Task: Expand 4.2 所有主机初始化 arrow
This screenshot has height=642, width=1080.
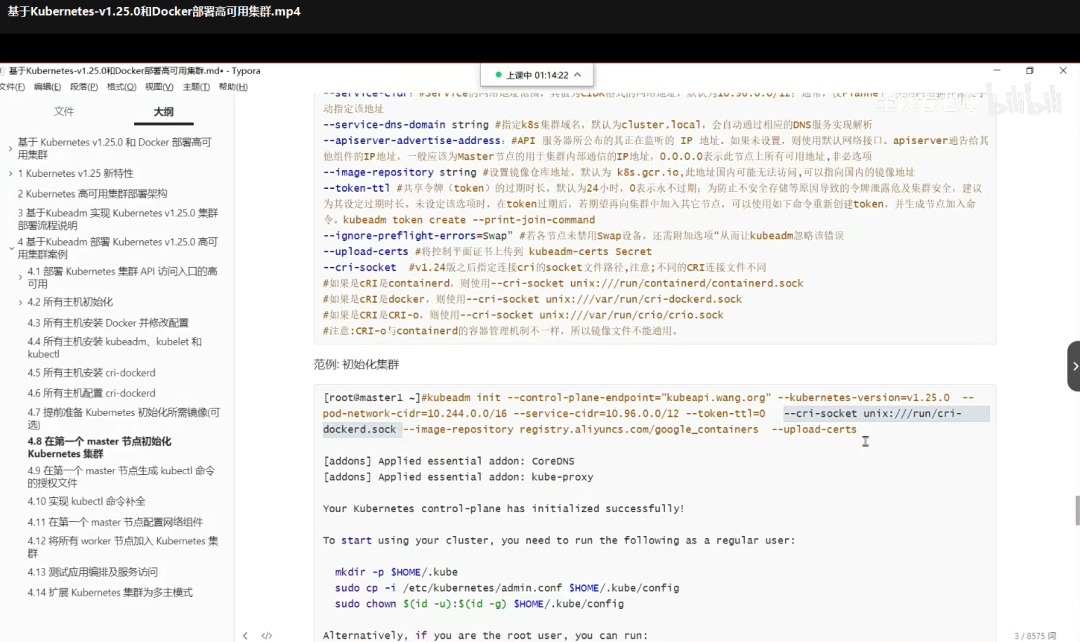Action: tap(20, 302)
